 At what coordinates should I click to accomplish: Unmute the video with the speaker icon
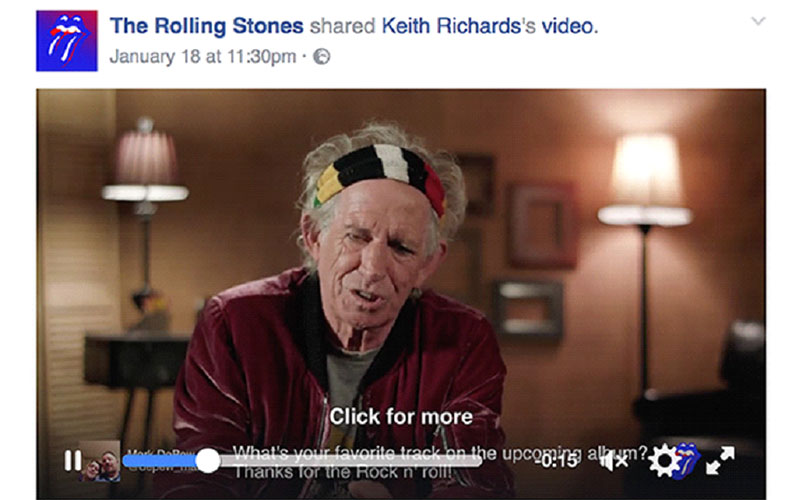[x=614, y=461]
